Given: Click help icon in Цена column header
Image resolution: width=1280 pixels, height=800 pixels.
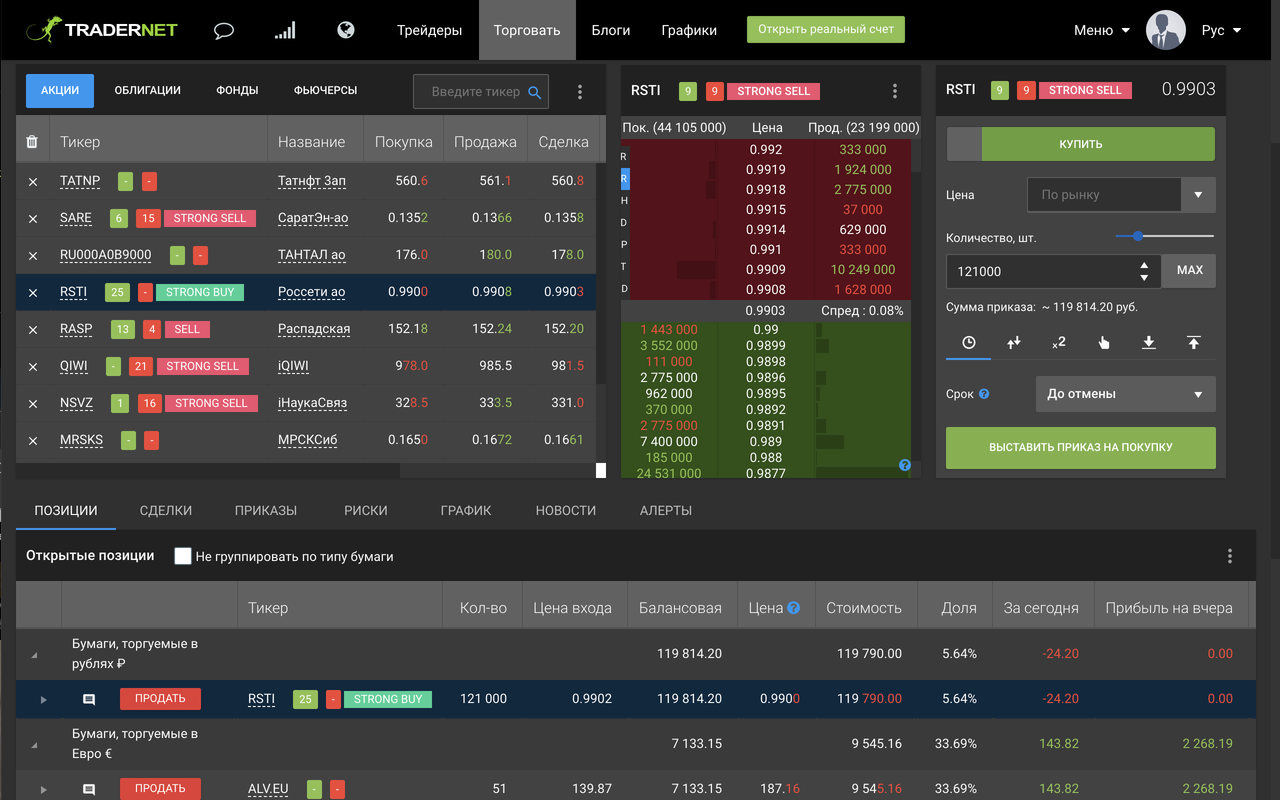Looking at the screenshot, I should 794,608.
